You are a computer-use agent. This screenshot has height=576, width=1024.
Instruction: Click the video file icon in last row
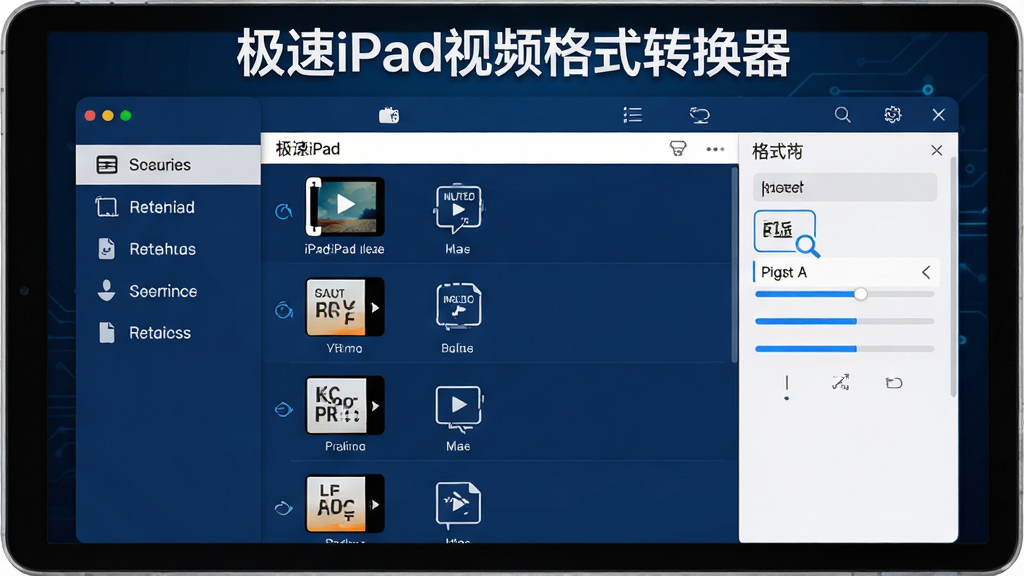pos(458,505)
